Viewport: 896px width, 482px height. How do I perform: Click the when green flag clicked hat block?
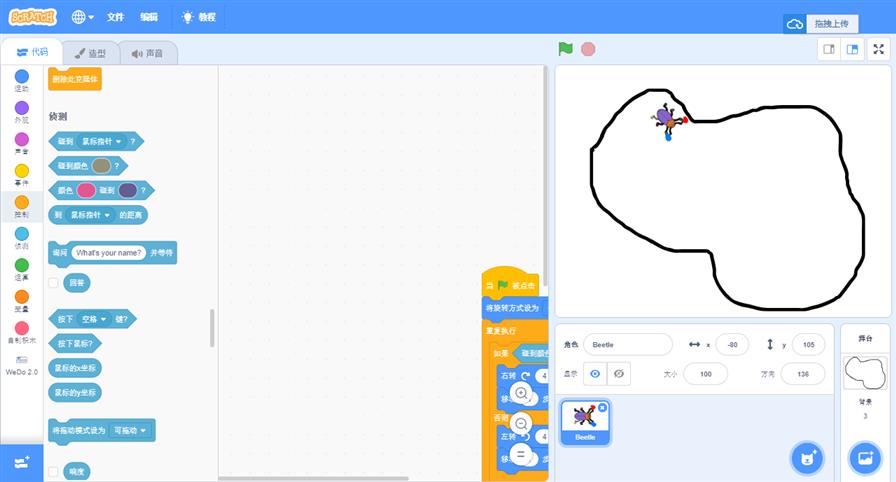point(510,283)
